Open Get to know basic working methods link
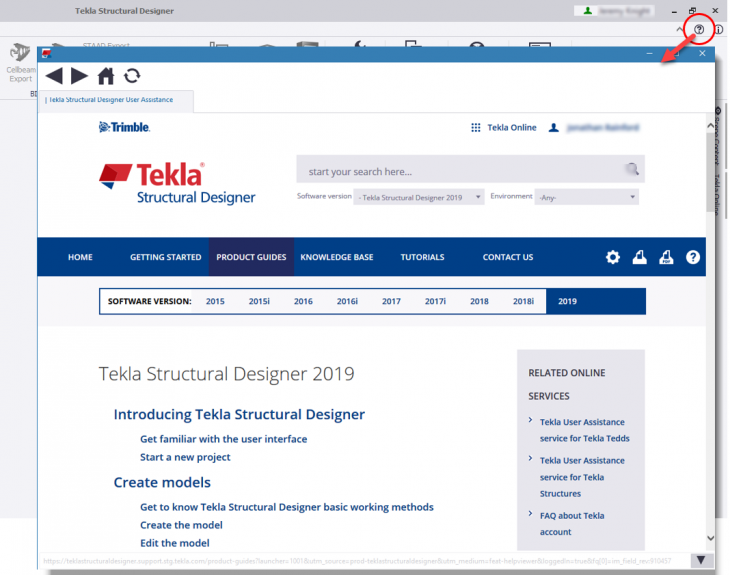The height and width of the screenshot is (575, 730). tap(287, 507)
